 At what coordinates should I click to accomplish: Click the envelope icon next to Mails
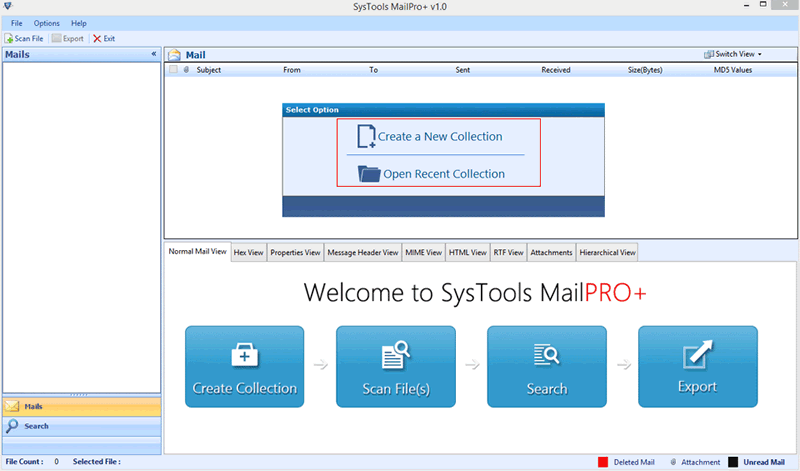click(12, 406)
